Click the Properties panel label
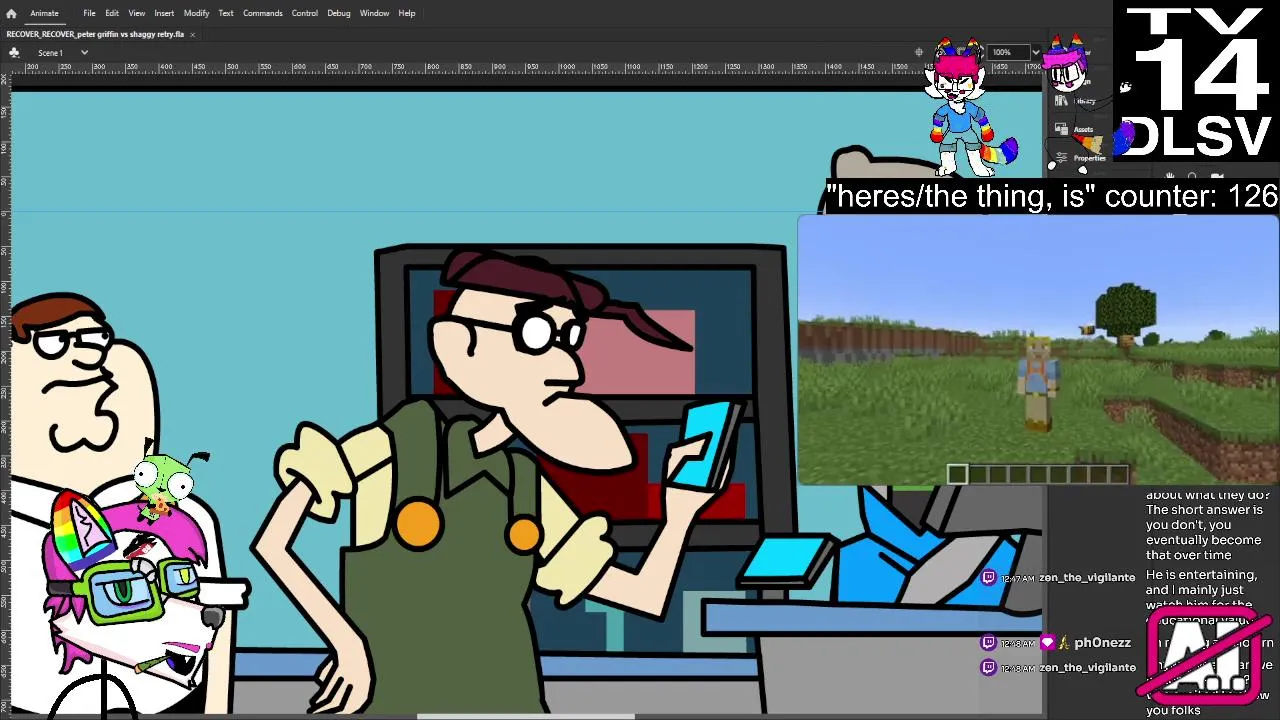This screenshot has width=1280, height=720. pos(1090,158)
